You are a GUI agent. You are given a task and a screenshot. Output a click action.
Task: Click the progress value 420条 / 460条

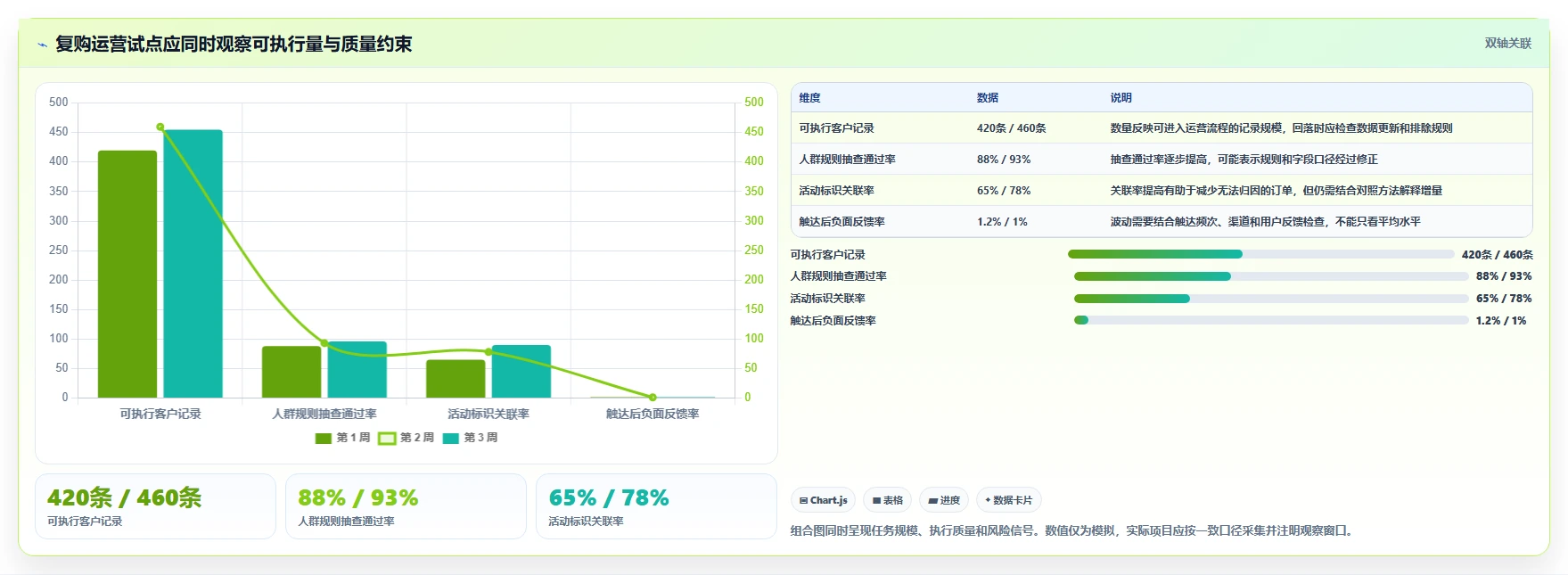(x=1498, y=255)
